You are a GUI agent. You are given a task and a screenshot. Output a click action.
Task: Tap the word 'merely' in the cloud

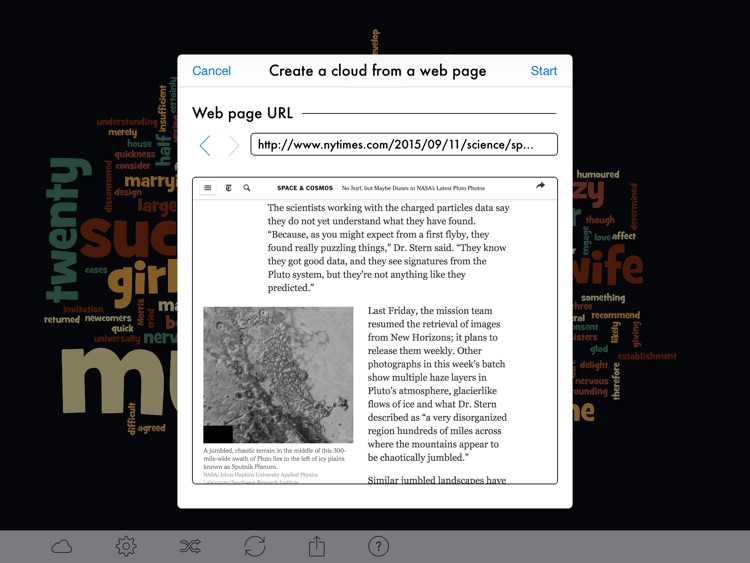pyautogui.click(x=122, y=132)
